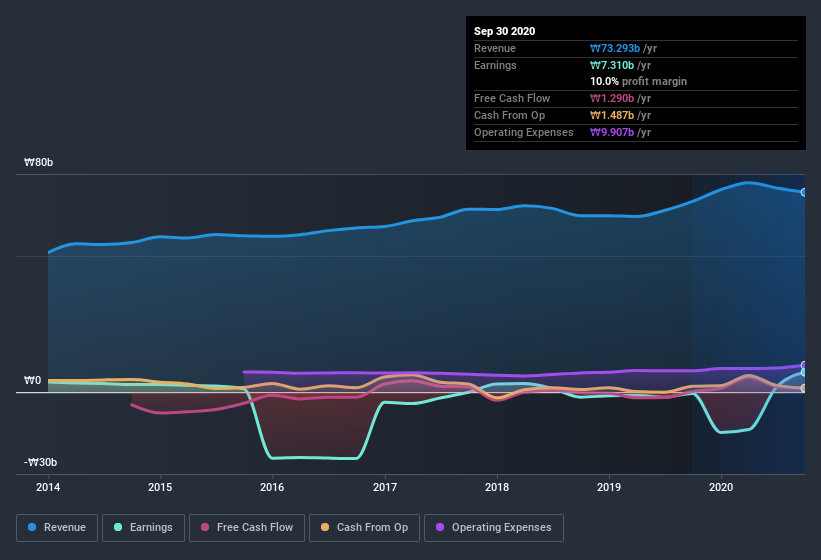The image size is (821, 560).
Task: Click the purple Operating Expenses endpoint marker
Action: (804, 365)
